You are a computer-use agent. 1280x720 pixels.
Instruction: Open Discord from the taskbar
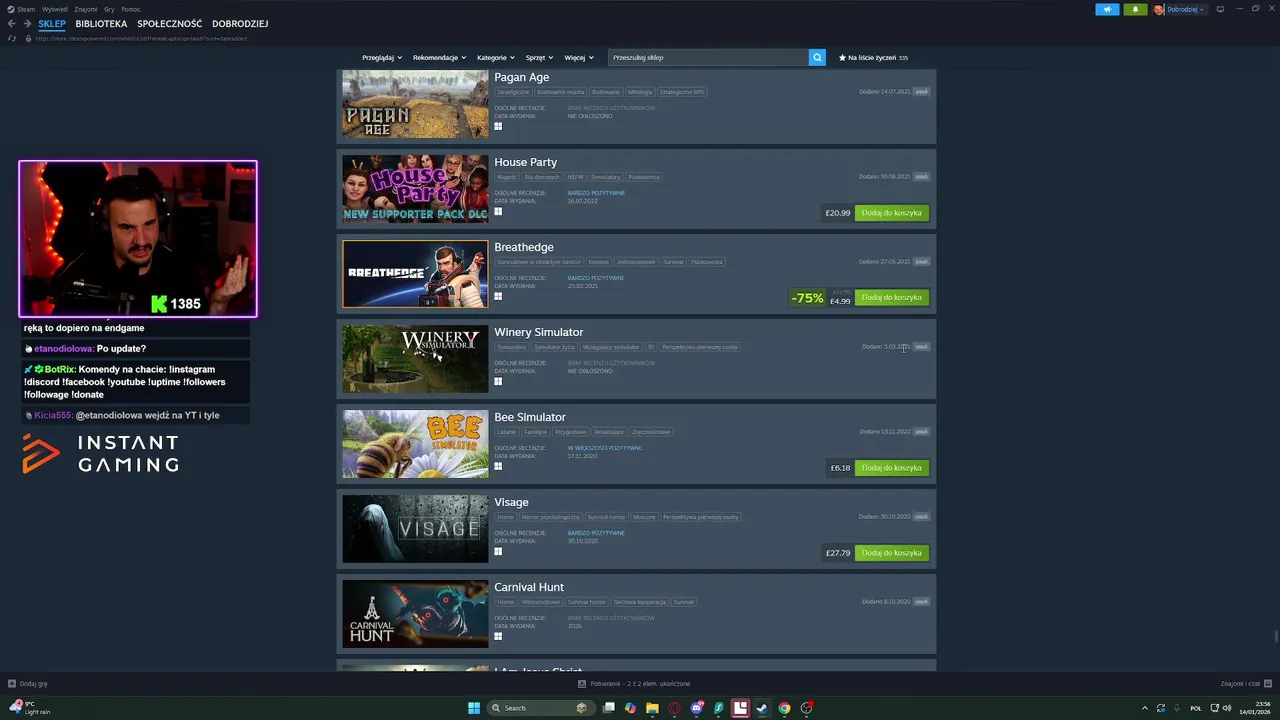coord(697,708)
